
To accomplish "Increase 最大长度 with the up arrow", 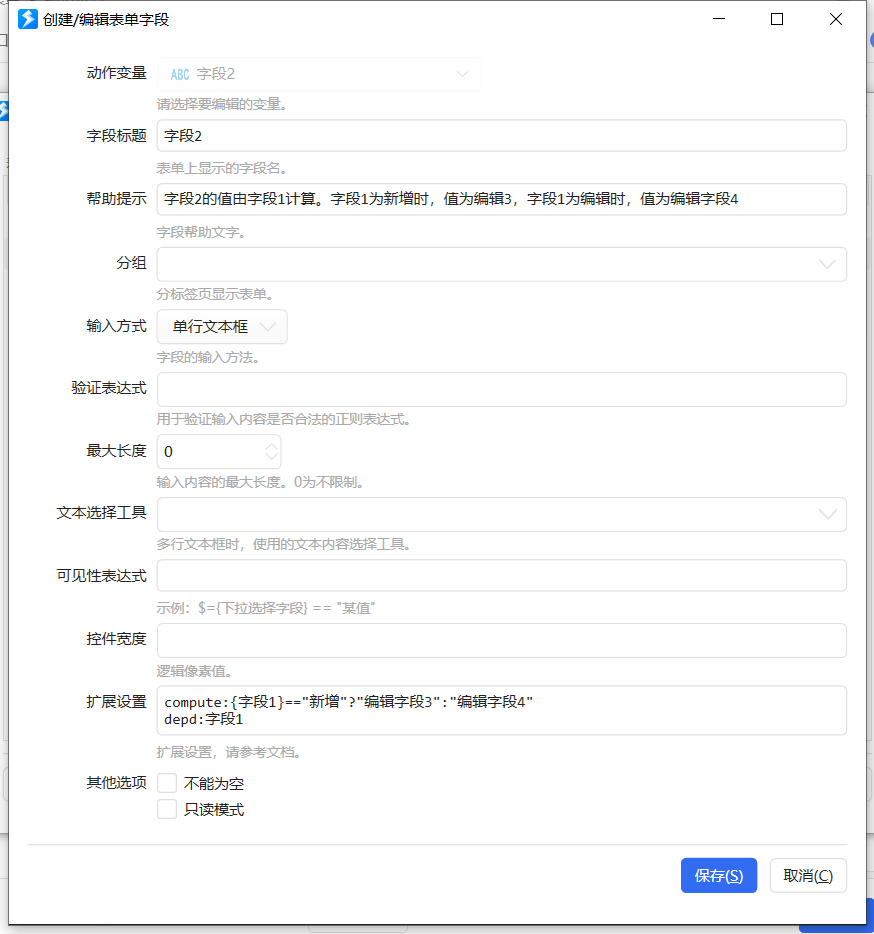I will coord(271,446).
